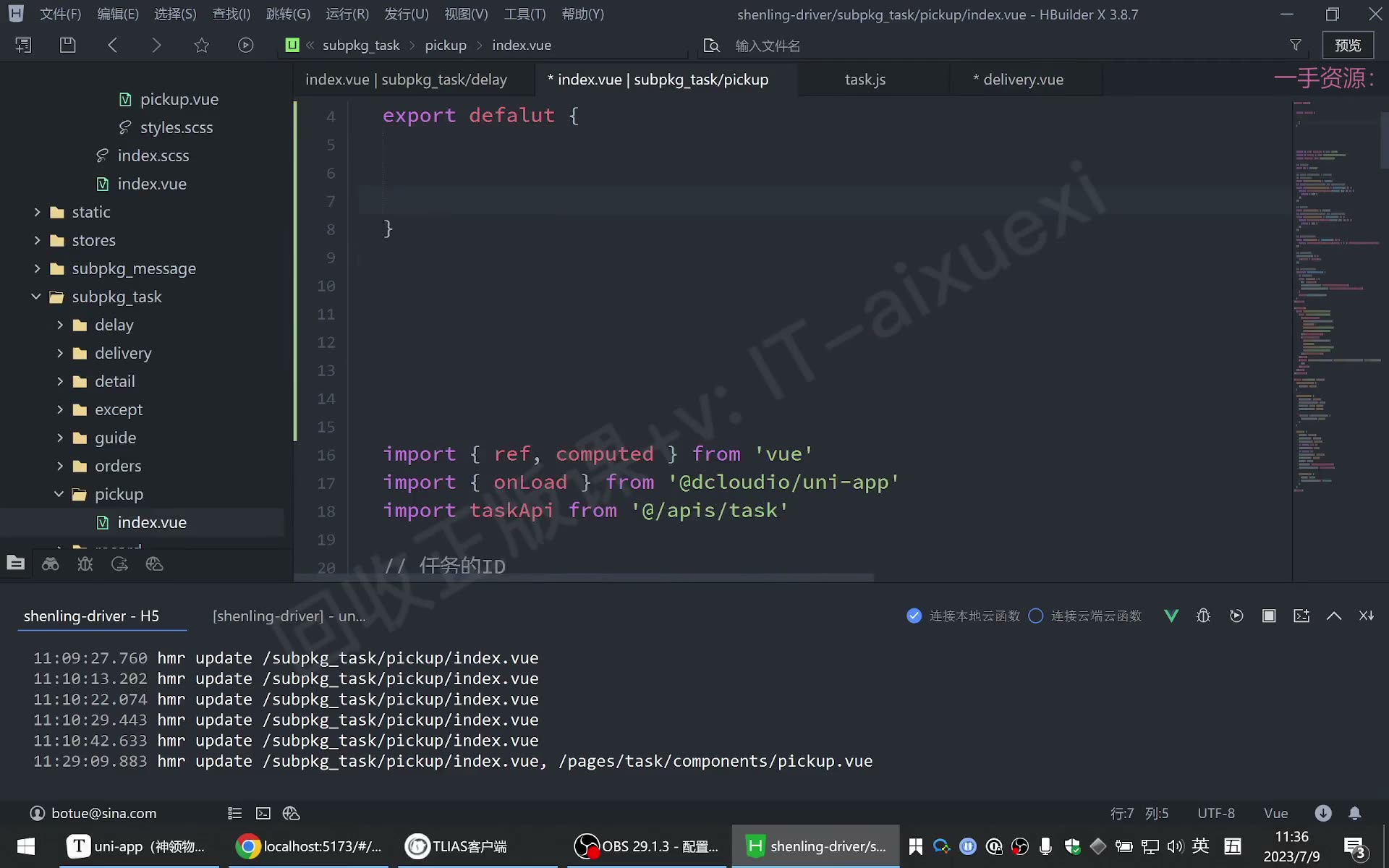The width and height of the screenshot is (1389, 868).
Task: Select 连接云端云函数 radio option
Action: click(1036, 616)
